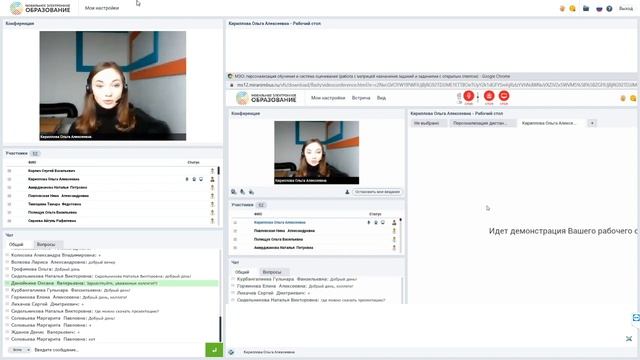640x360 pixels.
Task: Click Выход in the top right corner
Action: click(626, 9)
